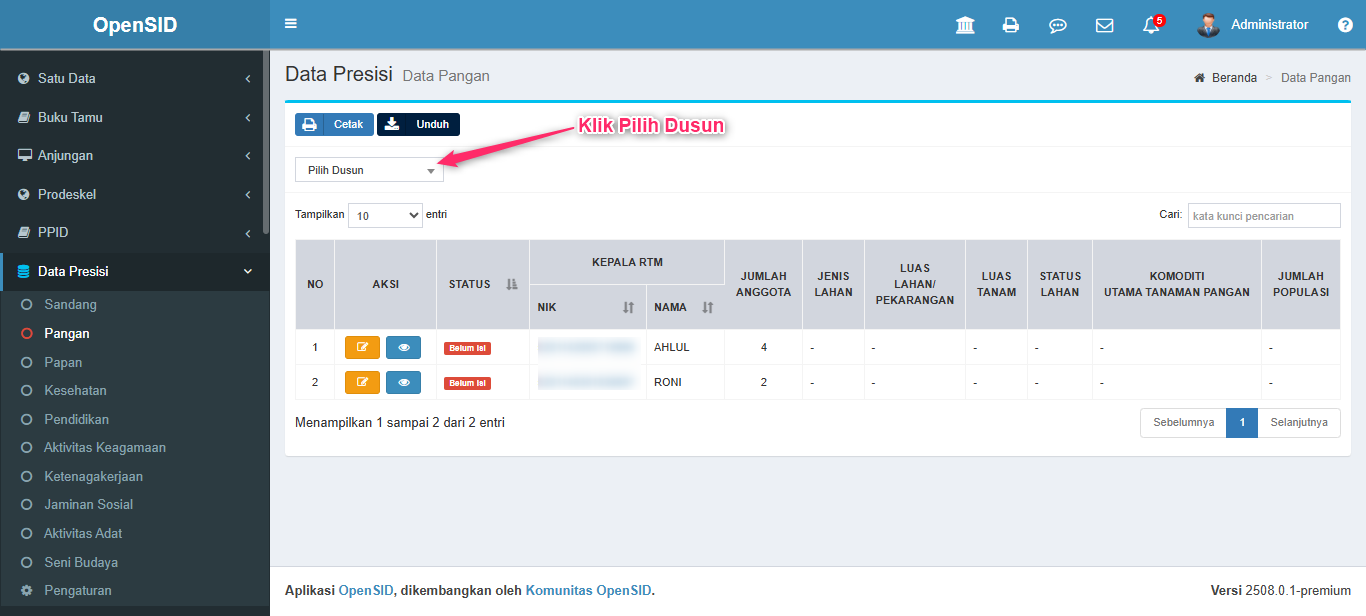
Task: Click the globe icon beside Prodeskel
Action: (24, 194)
